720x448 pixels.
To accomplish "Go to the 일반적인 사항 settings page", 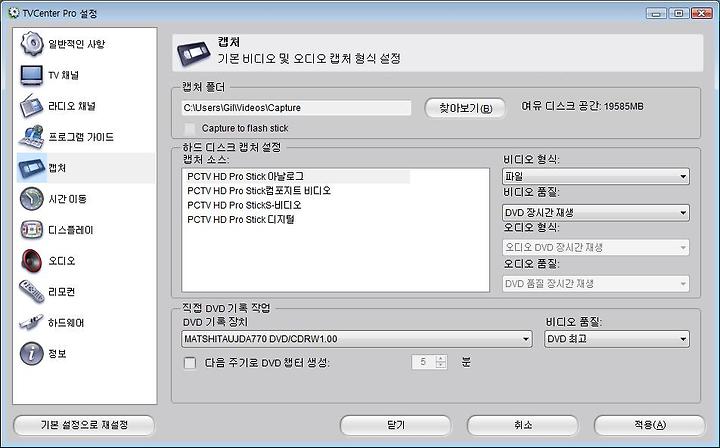I will tap(77, 44).
